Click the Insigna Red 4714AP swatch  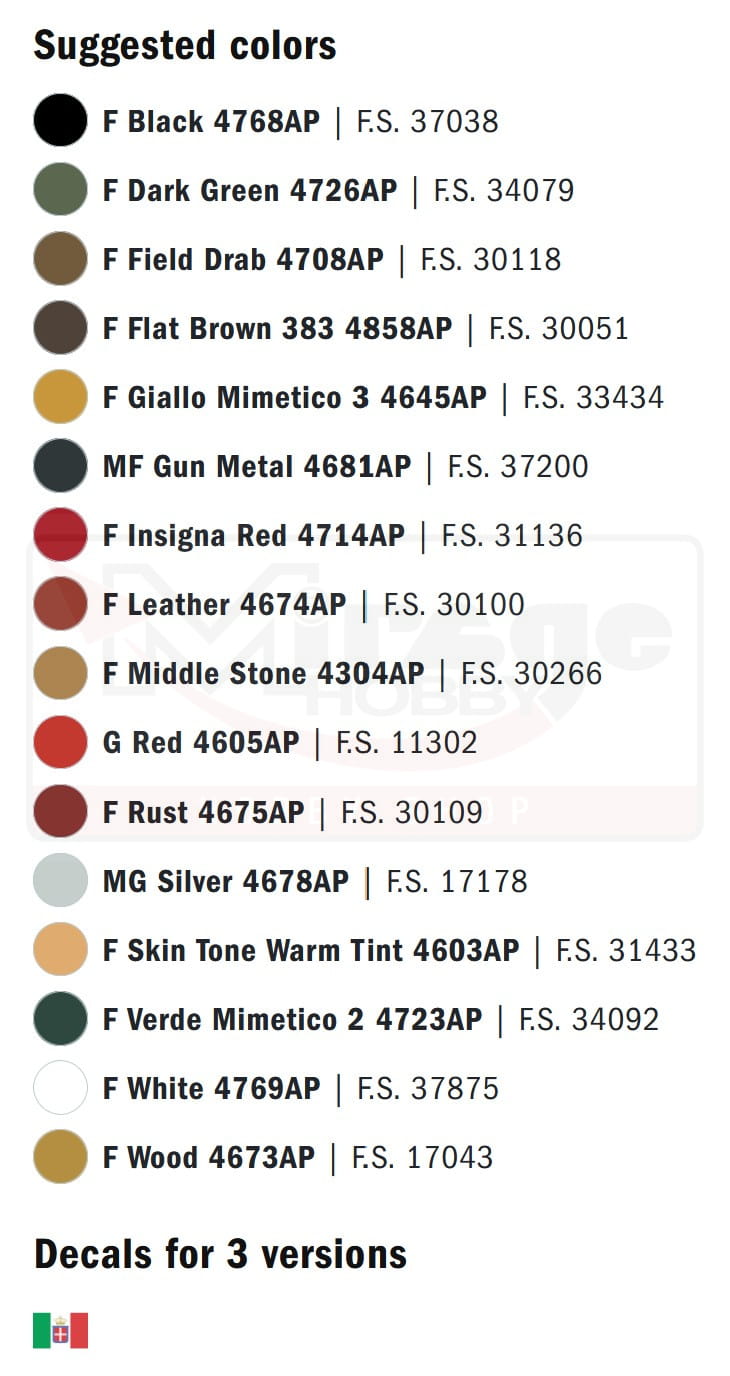(x=60, y=535)
